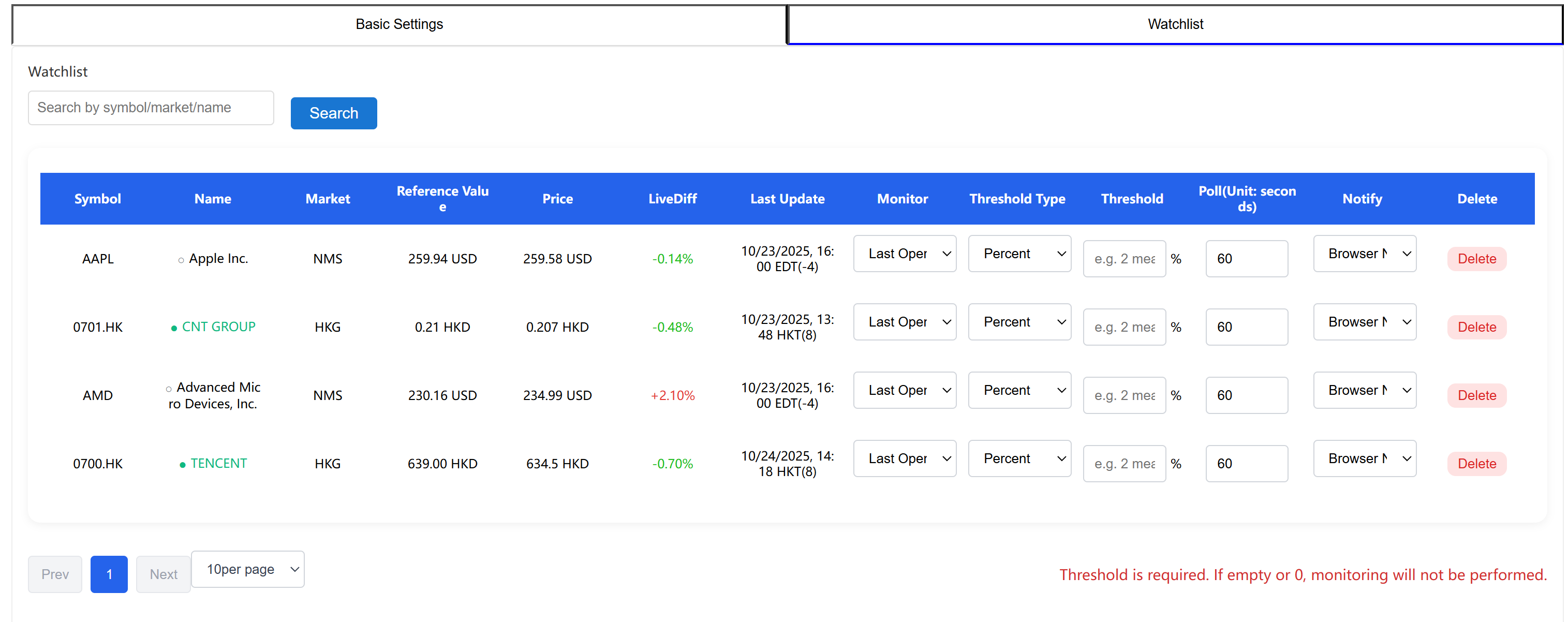Click the green status indicator beside TENCENT

coord(183,464)
